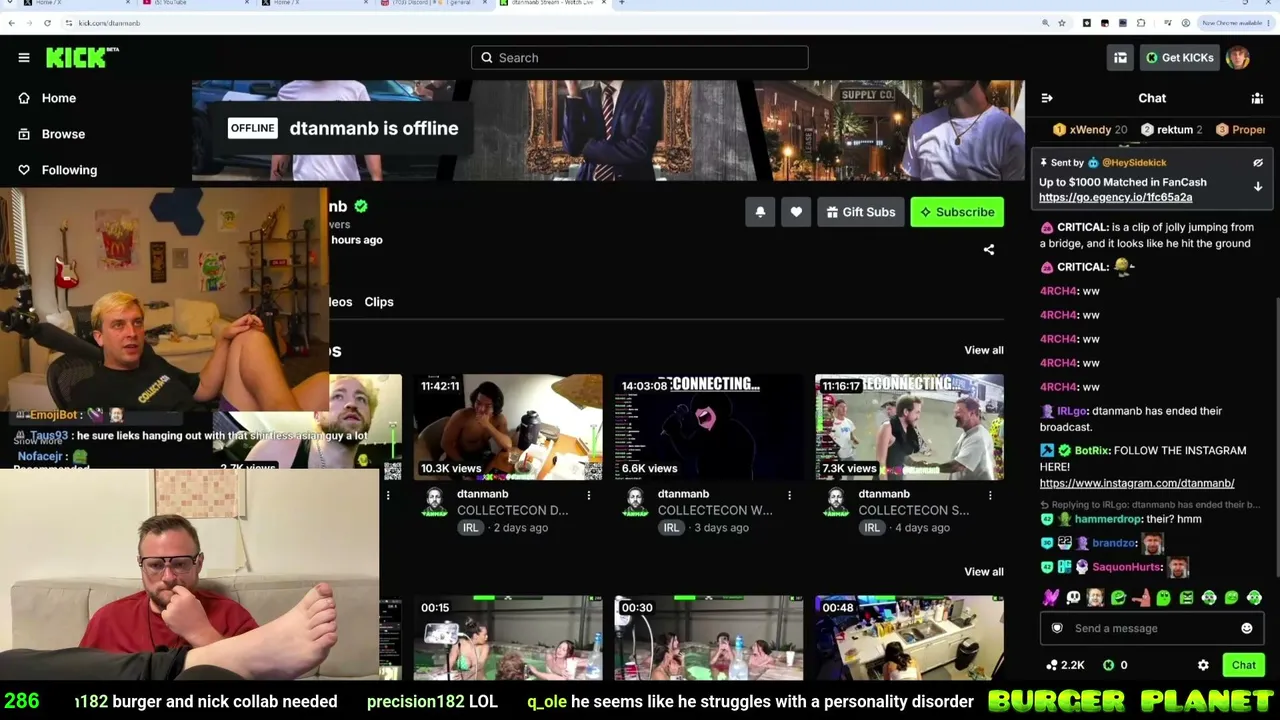Bookmark this page with star icon
This screenshot has height=720, width=1280.
1062,23
